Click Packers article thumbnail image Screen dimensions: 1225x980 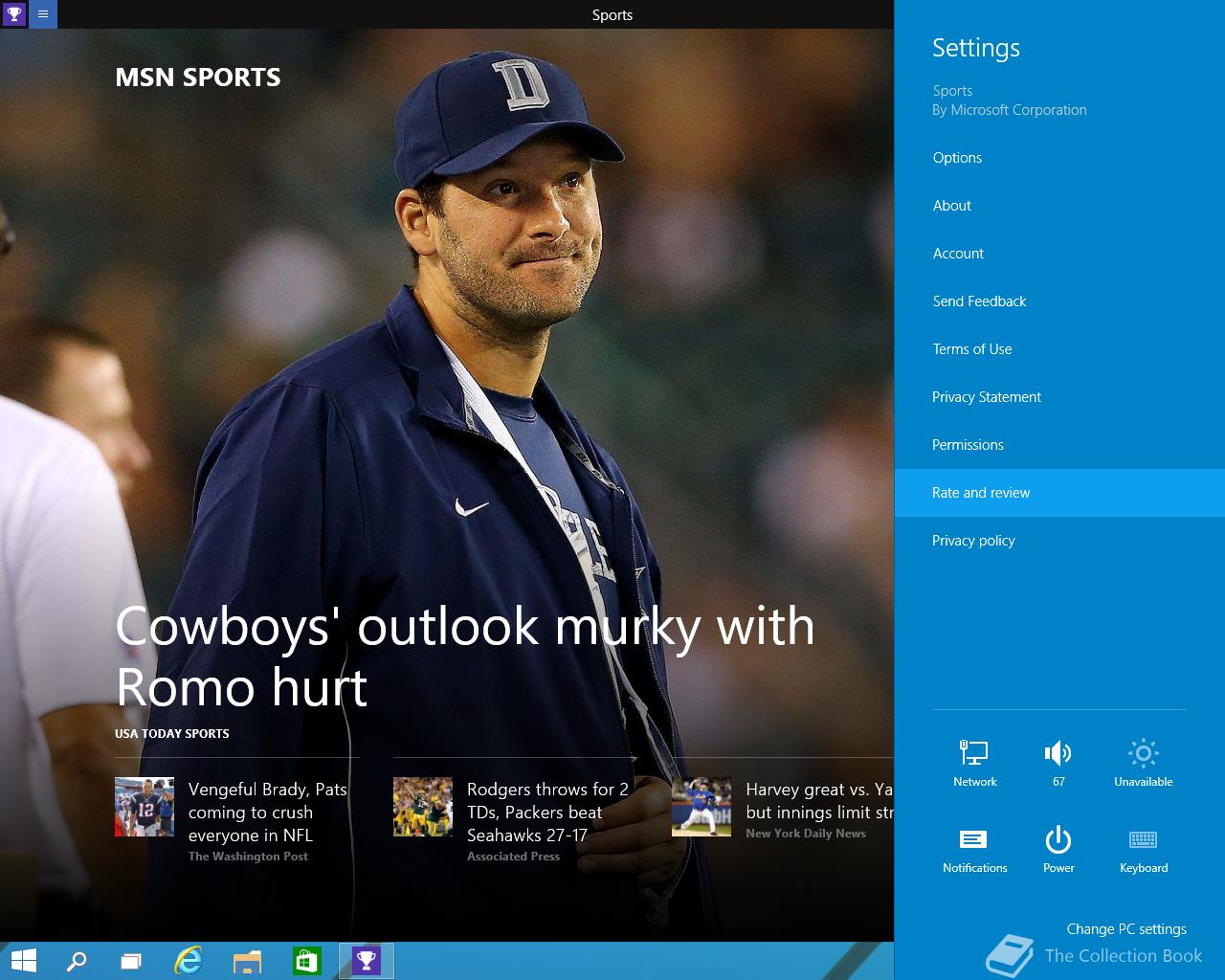423,807
